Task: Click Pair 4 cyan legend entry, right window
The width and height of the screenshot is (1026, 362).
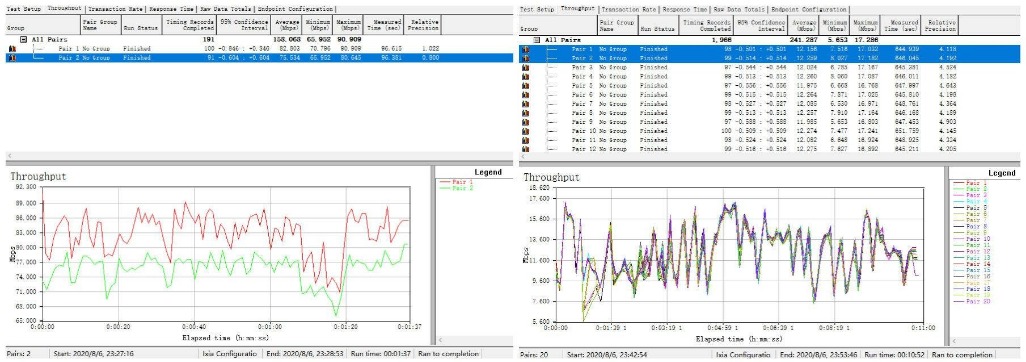Action: (x=970, y=201)
